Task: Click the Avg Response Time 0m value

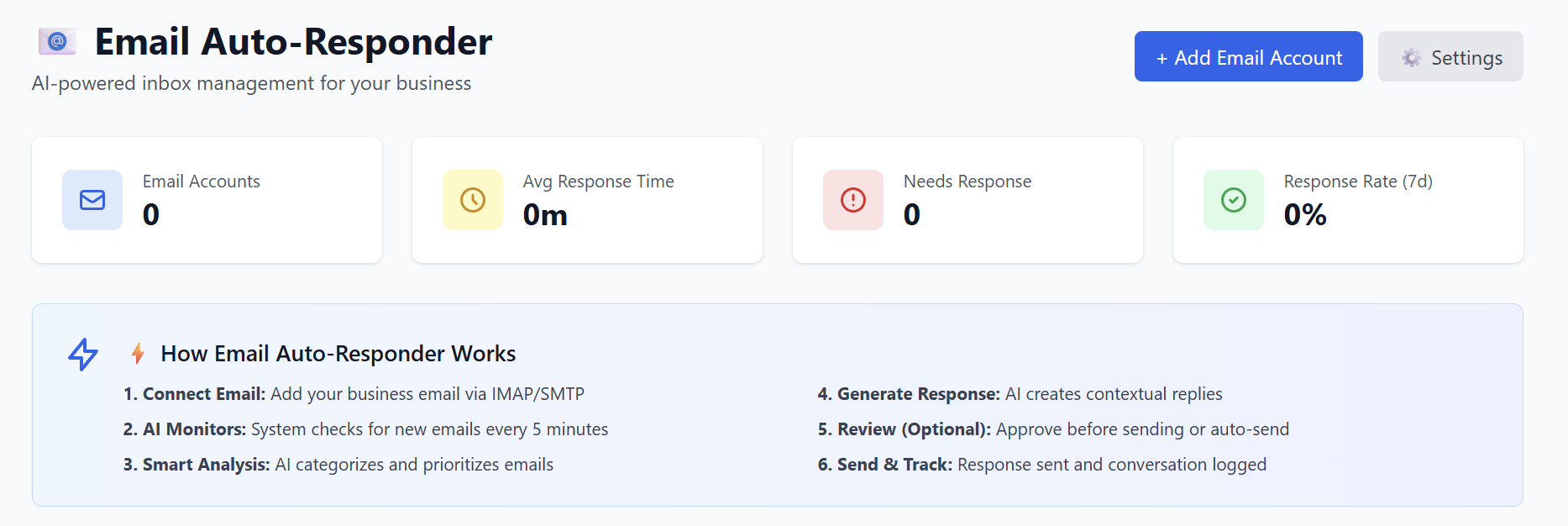Action: 545,215
